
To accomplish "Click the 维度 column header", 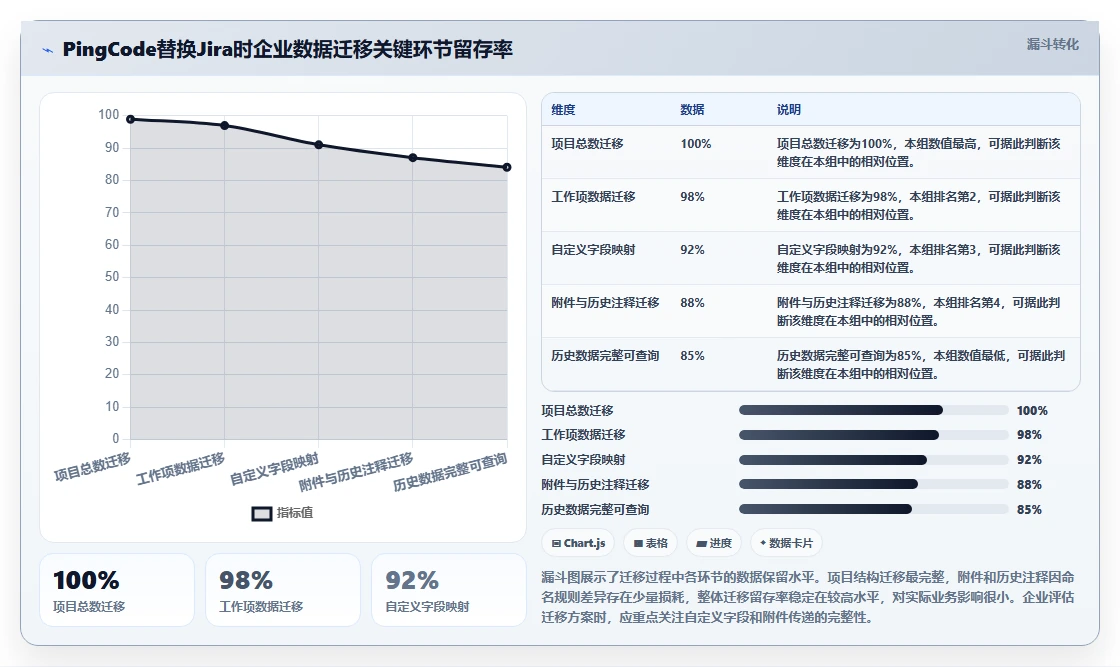I will (563, 110).
